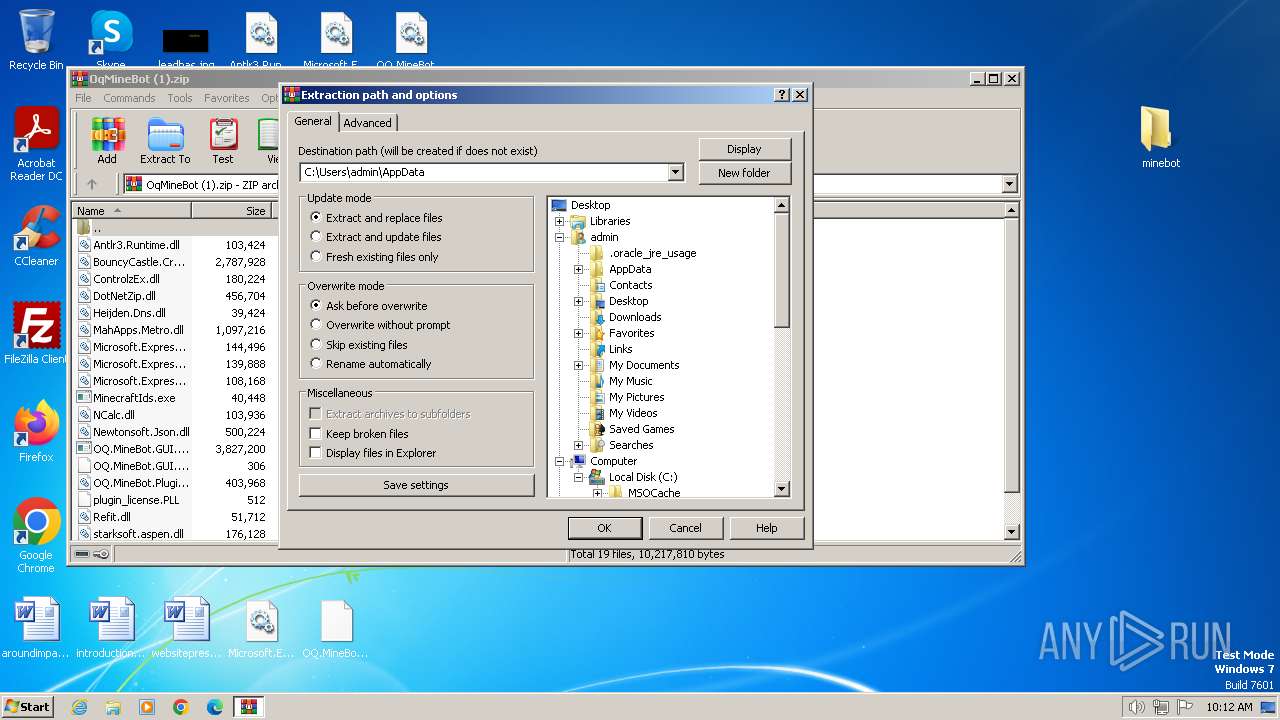Image resolution: width=1280 pixels, height=720 pixels.
Task: Select the Google Chrome desktop icon
Action: pos(36,536)
